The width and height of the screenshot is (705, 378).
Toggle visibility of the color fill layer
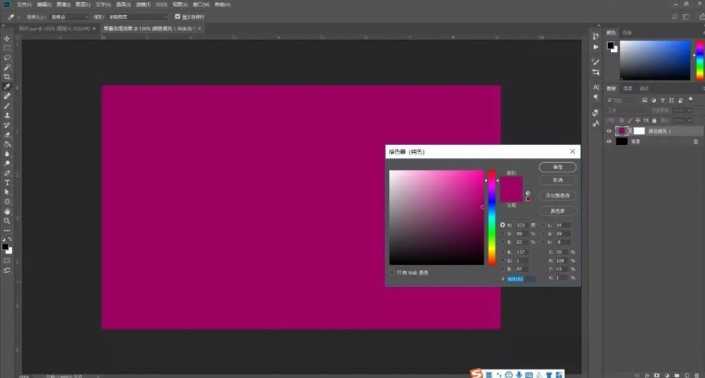(609, 131)
